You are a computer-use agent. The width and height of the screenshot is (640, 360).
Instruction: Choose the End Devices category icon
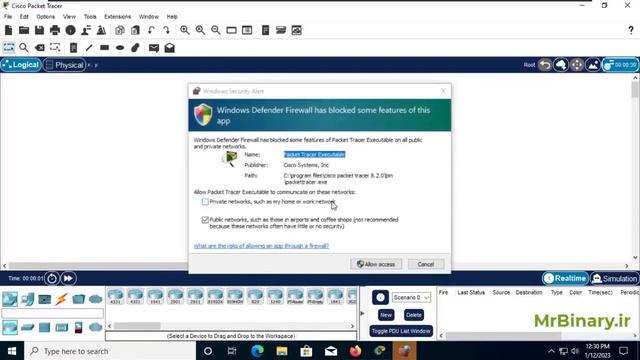(27, 299)
